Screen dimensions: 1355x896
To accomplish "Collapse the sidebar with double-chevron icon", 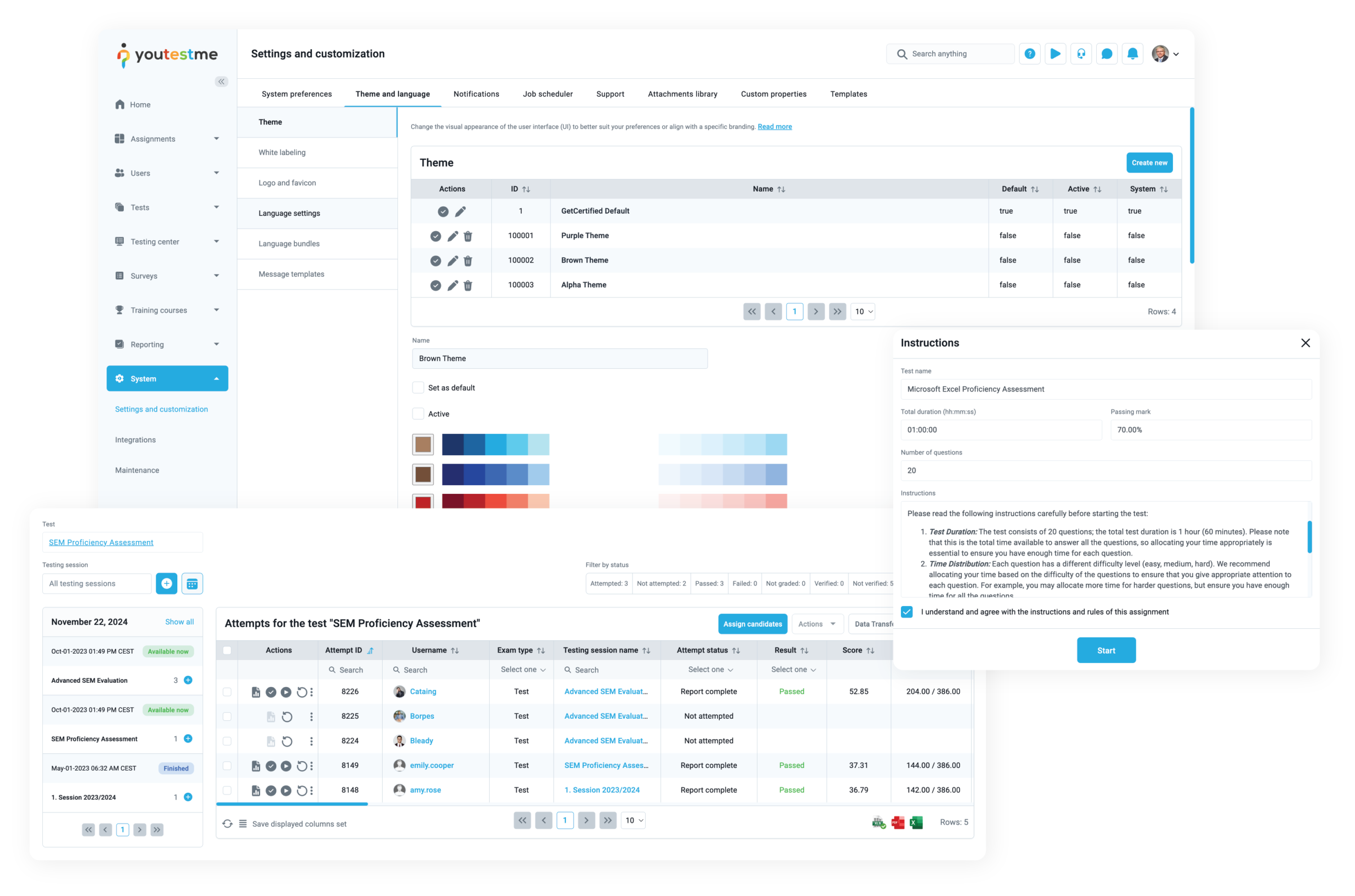I will 221,82.
